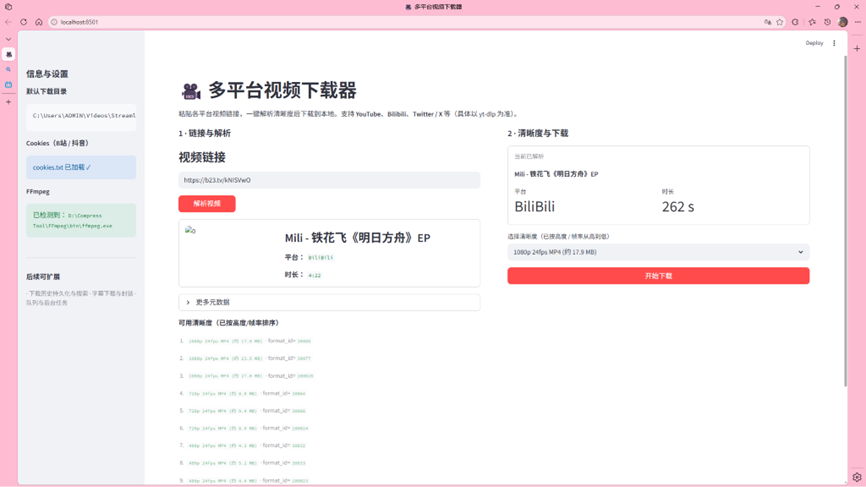Bookmark this page with the star icon

[780, 22]
